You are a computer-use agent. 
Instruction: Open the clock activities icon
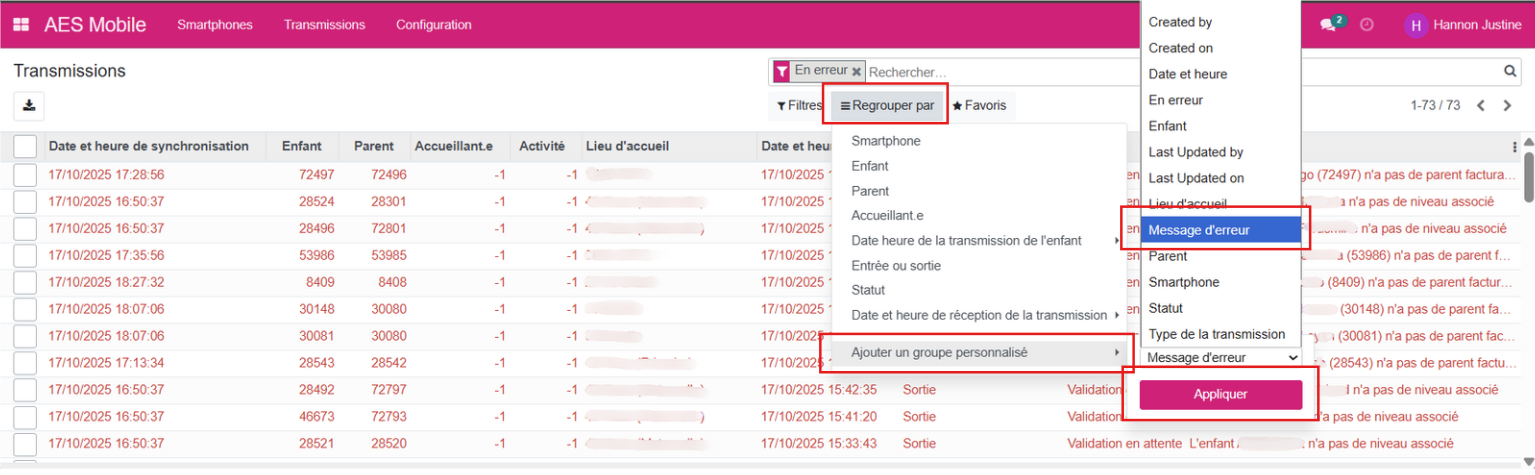(1367, 25)
